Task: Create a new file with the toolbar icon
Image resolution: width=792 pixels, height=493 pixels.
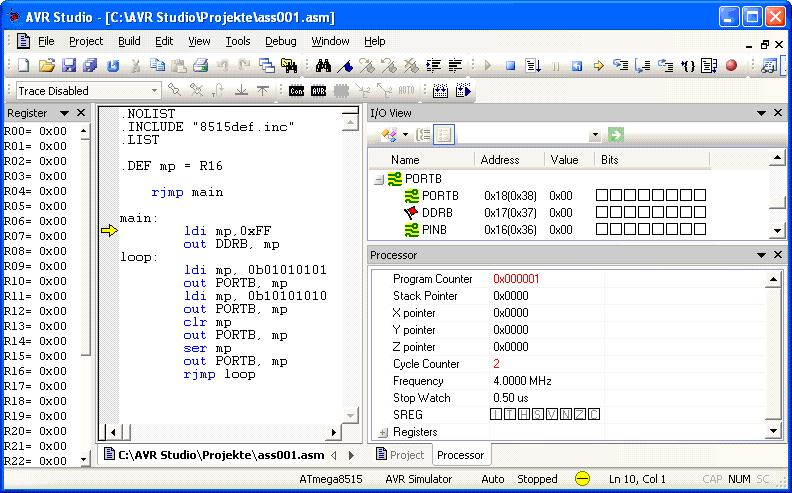Action: [24, 66]
